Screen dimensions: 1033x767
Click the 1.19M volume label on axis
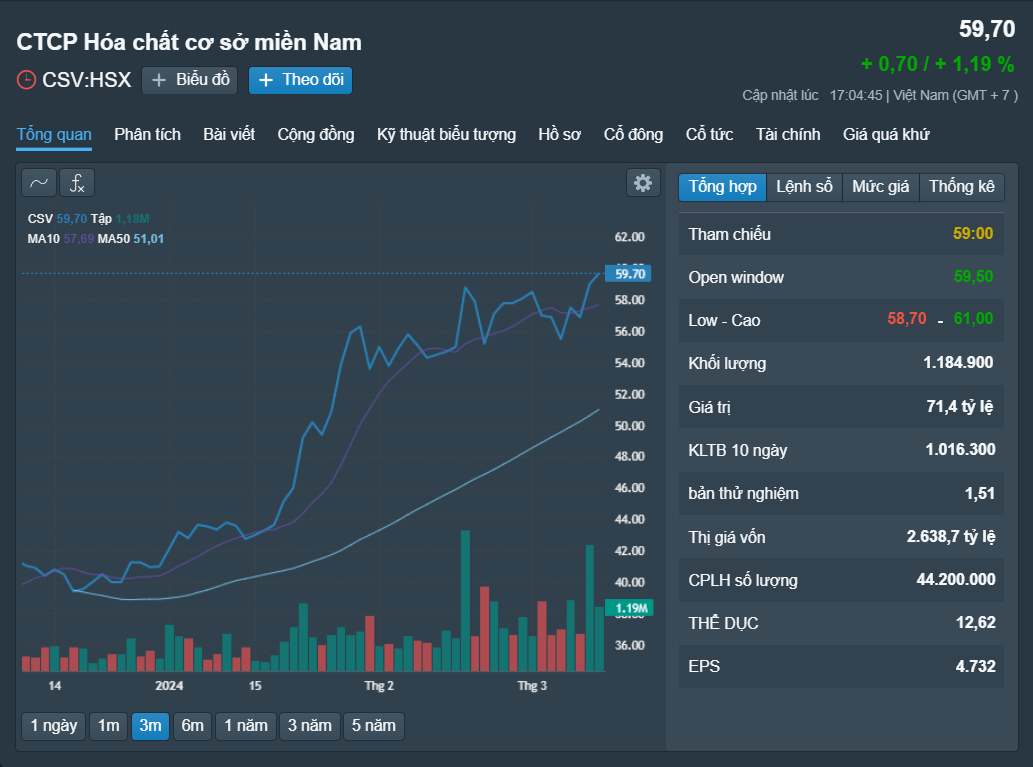click(x=630, y=608)
